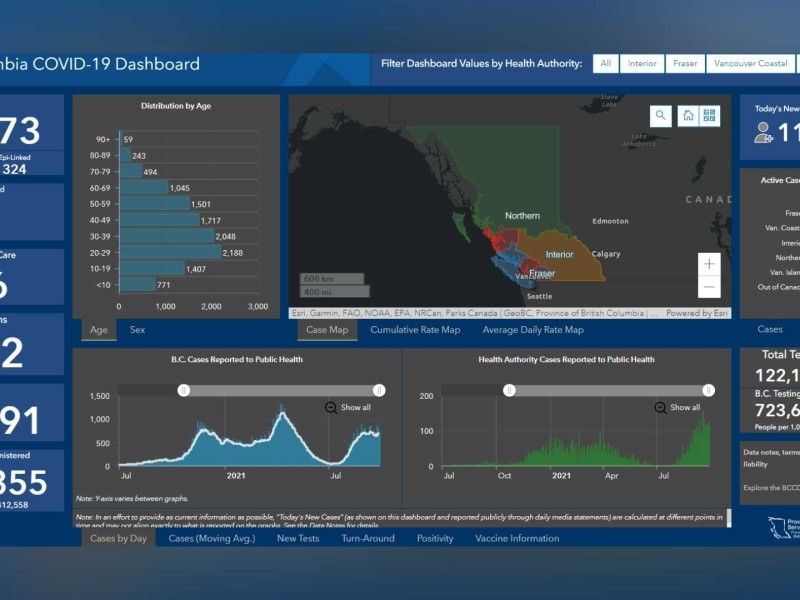The height and width of the screenshot is (600, 800).
Task: Switch to the Sex distribution tab
Action: click(137, 329)
